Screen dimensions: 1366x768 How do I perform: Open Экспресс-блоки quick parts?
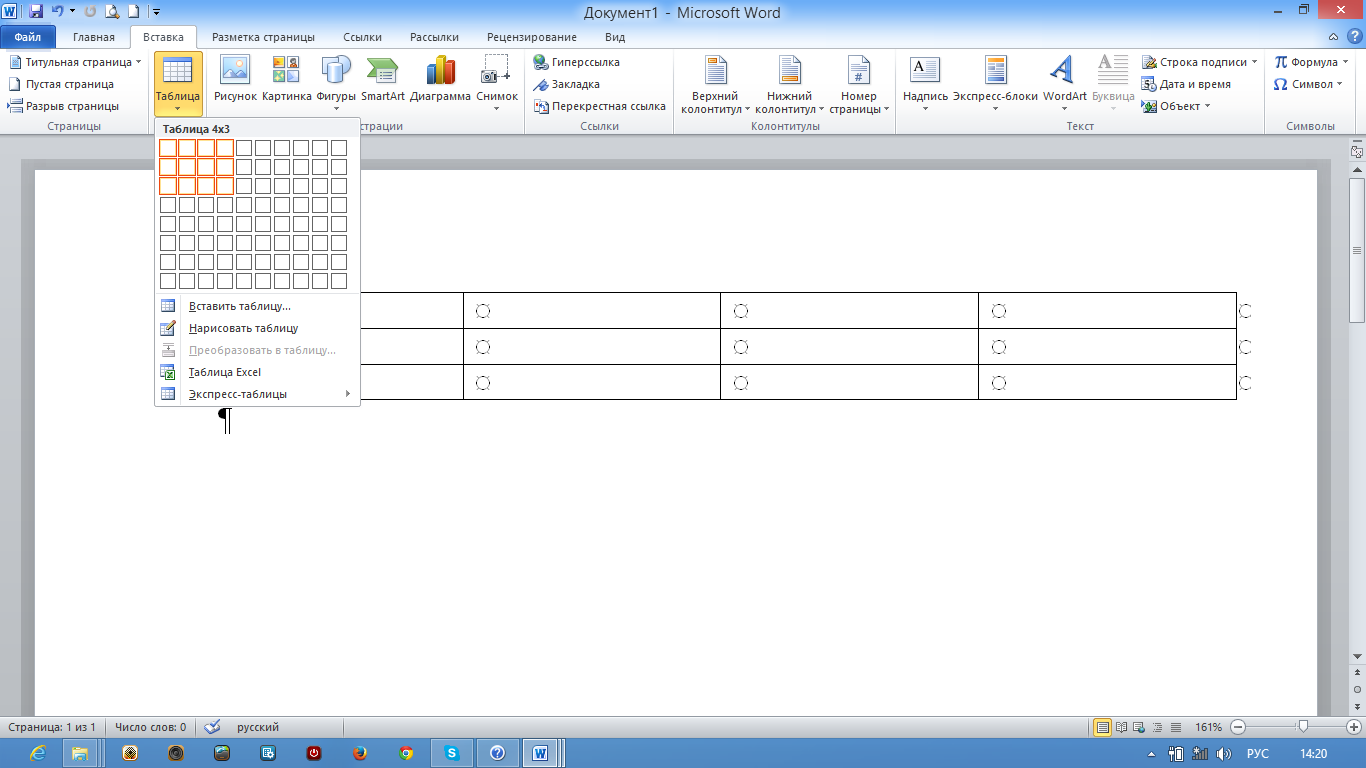pyautogui.click(x=995, y=82)
